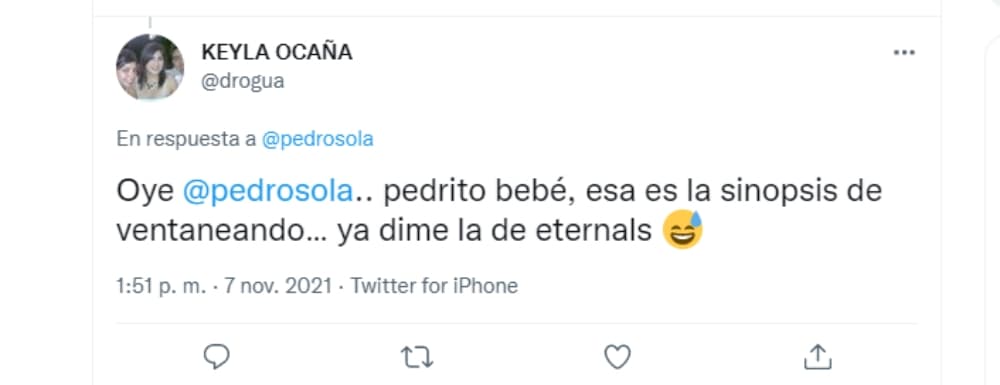The image size is (1000, 385).
Task: Click the "En respuesta a" label text
Action: pyautogui.click(x=186, y=140)
